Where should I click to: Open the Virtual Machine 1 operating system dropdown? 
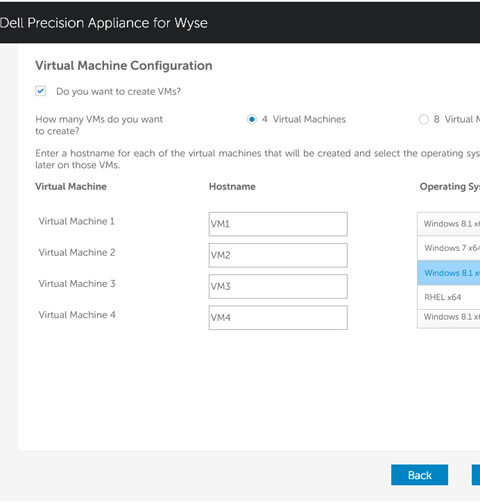449,224
